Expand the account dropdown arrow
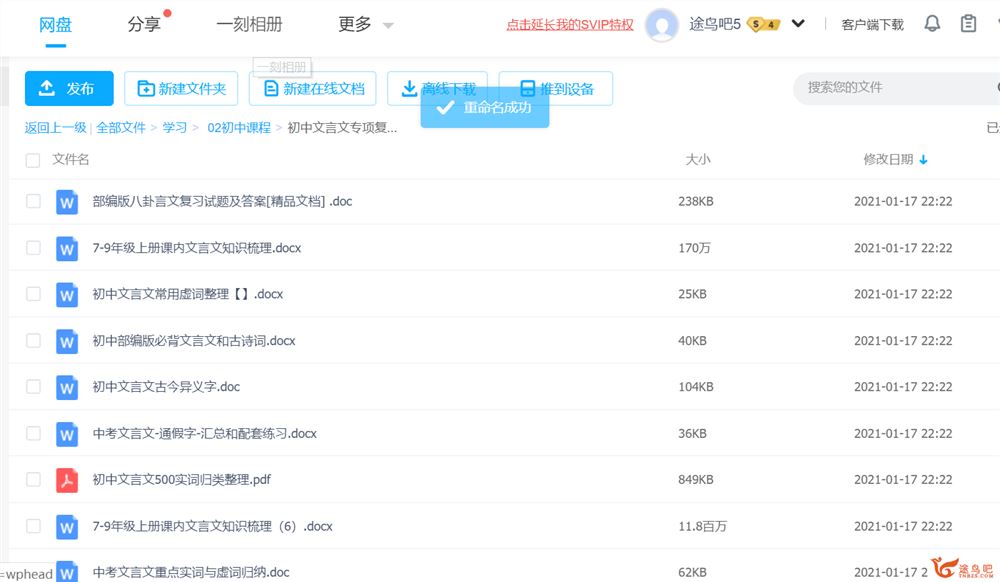 click(x=798, y=24)
